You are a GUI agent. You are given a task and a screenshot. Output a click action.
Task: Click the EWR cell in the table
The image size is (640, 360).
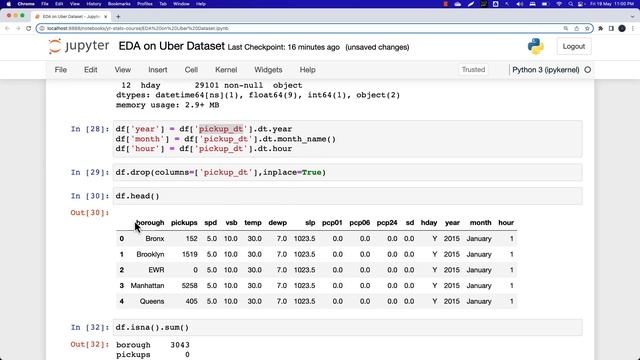[156, 270]
